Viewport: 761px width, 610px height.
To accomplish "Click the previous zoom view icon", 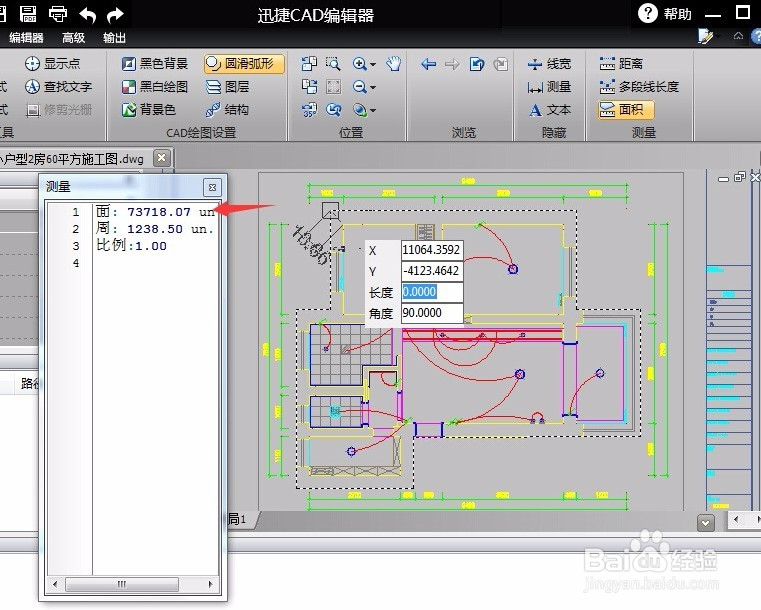I will tap(333, 110).
